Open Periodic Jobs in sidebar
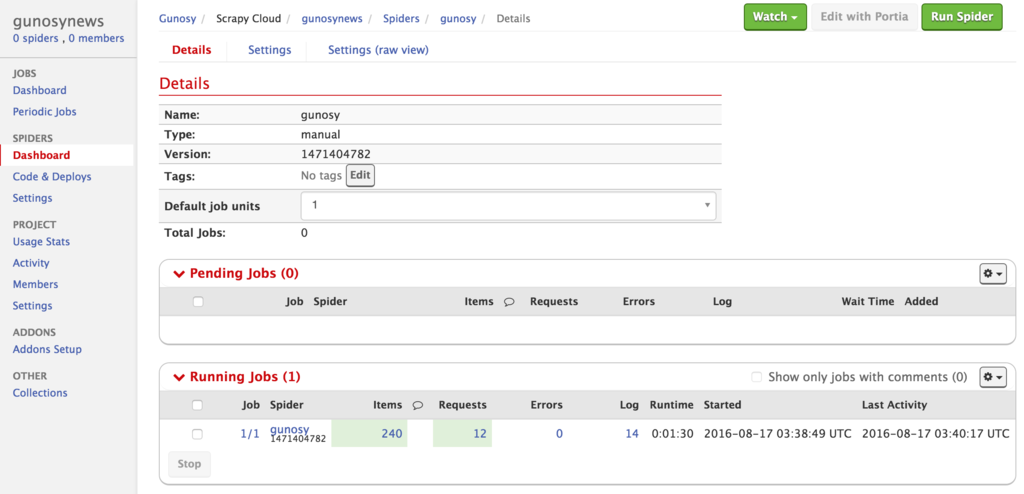The image size is (1024, 494). [x=44, y=112]
